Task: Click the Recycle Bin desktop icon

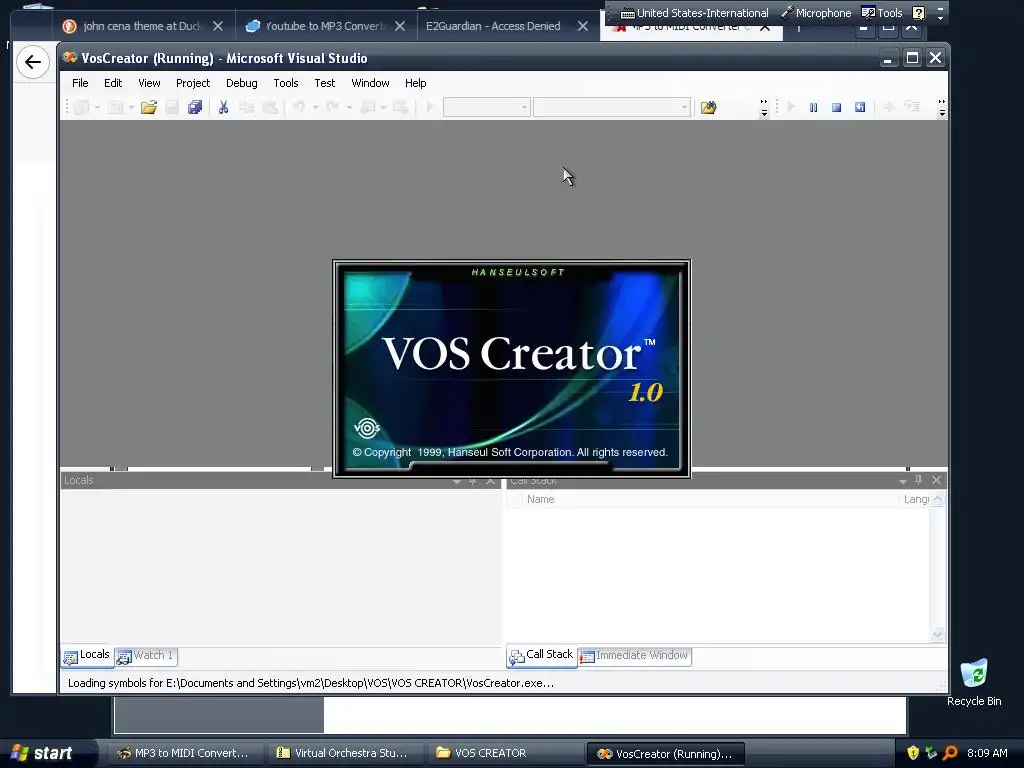Action: click(974, 682)
